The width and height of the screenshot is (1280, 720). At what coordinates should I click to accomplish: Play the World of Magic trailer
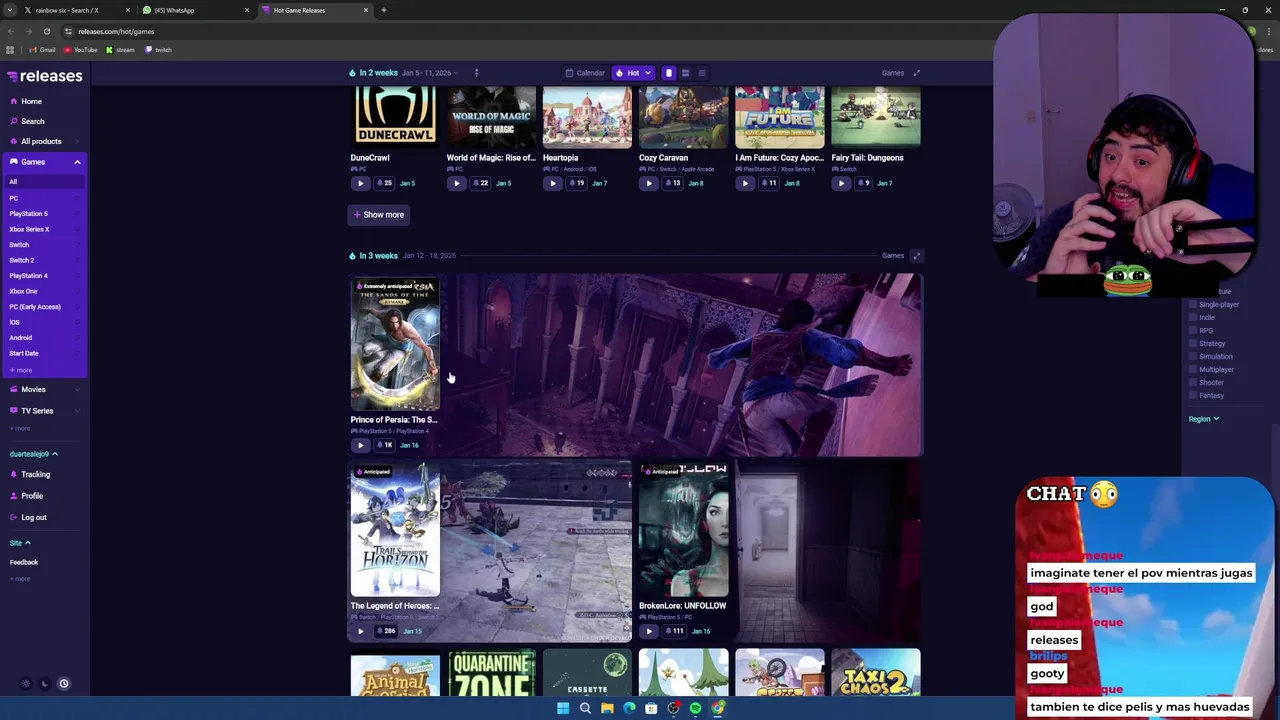tap(456, 183)
